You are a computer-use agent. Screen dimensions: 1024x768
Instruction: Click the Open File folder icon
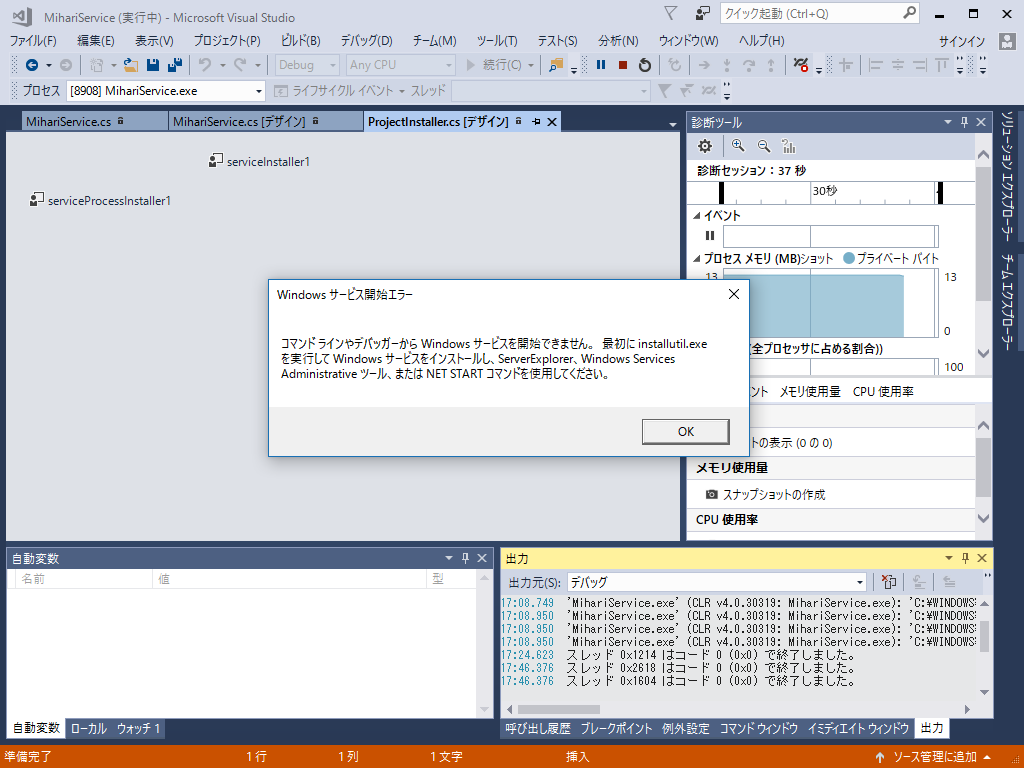[131, 65]
